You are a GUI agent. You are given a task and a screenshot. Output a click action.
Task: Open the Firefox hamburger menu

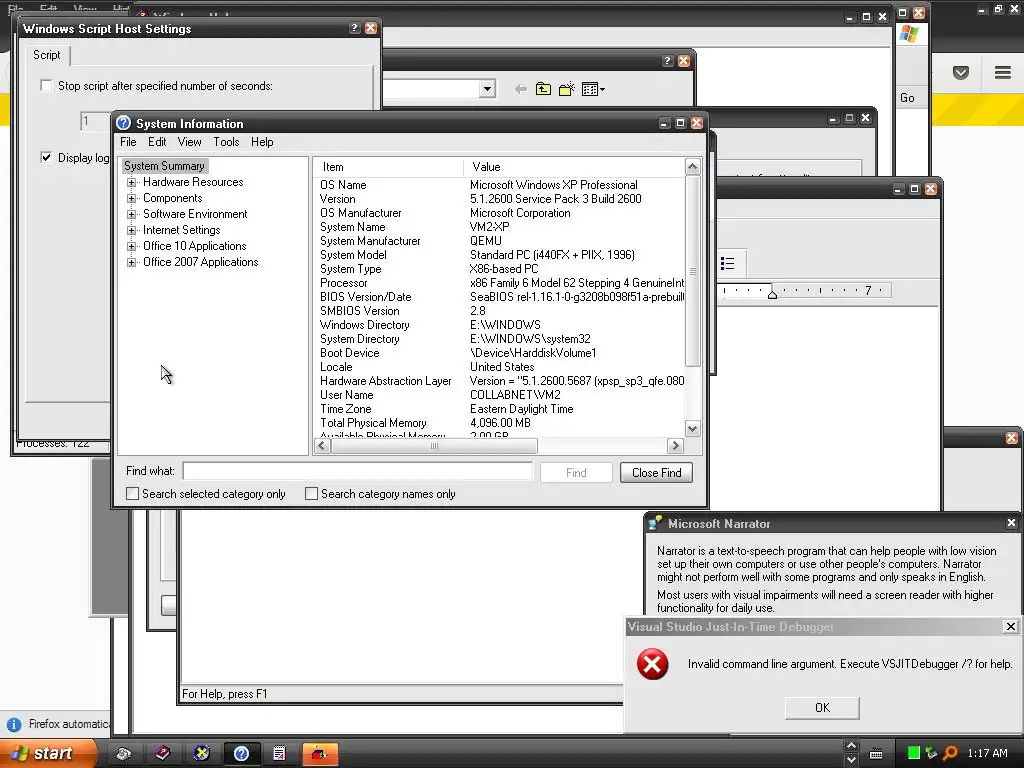tap(1003, 72)
